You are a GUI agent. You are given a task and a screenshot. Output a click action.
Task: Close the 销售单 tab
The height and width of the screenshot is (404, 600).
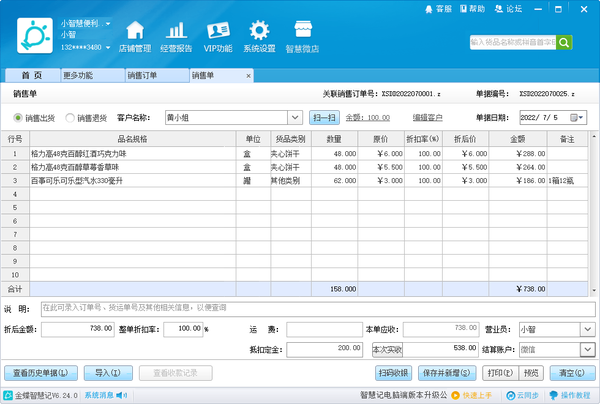[248, 76]
